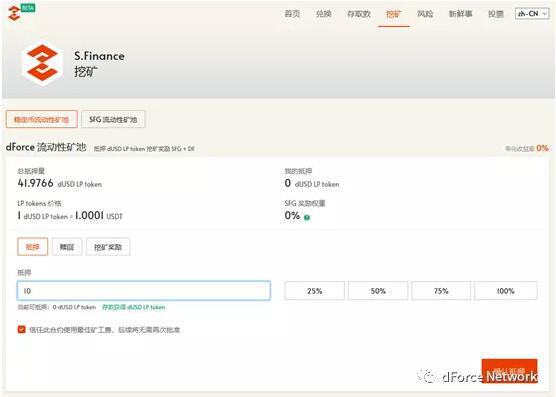Click the S.Finance title text
Screen dimensions: 556x397
coord(99,56)
